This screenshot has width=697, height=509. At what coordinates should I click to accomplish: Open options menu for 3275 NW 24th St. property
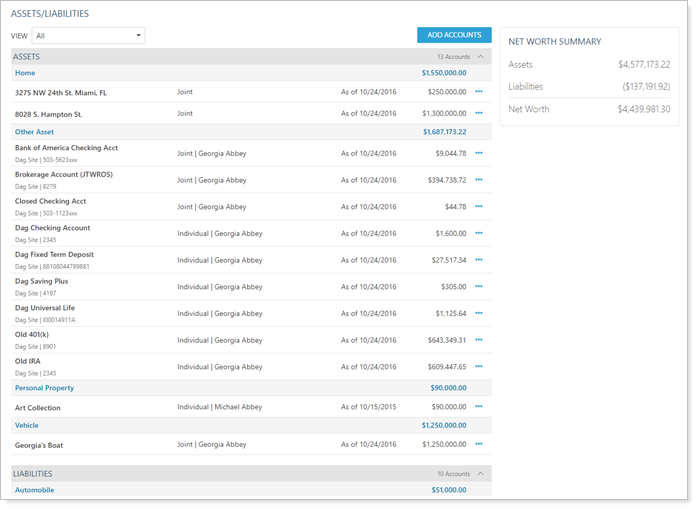tap(479, 92)
